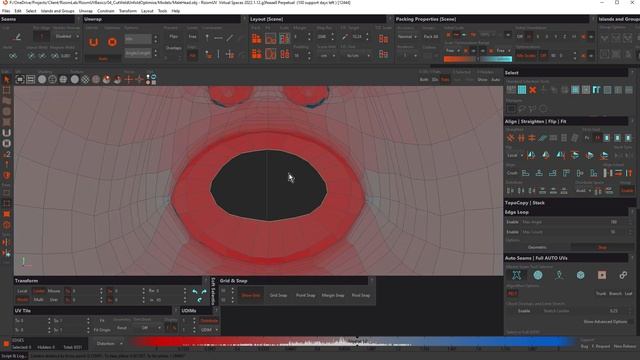This screenshot has height=360, width=640.
Task: Open the Edit menu
Action: point(18,11)
